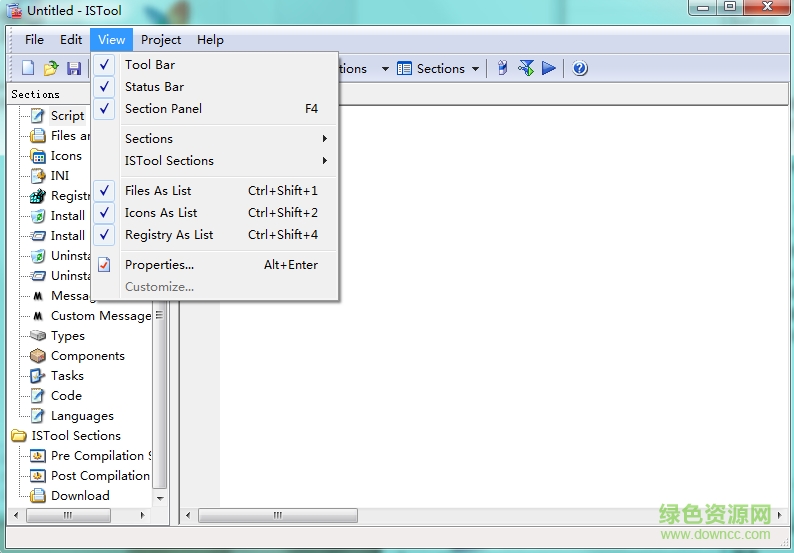Image resolution: width=794 pixels, height=553 pixels.
Task: Toggle the Section Panel option
Action: (216, 108)
